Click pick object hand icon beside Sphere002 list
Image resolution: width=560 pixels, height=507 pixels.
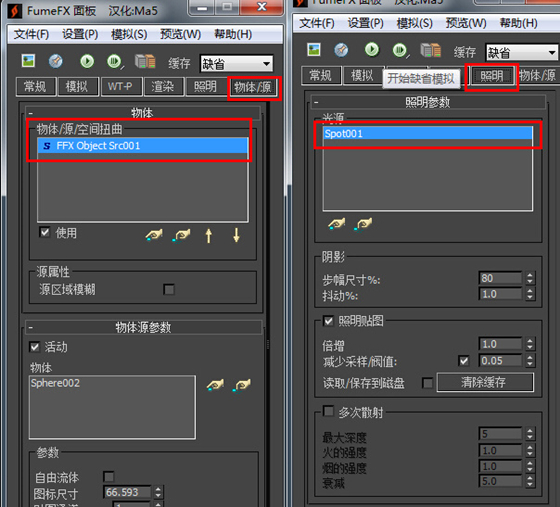pos(215,385)
